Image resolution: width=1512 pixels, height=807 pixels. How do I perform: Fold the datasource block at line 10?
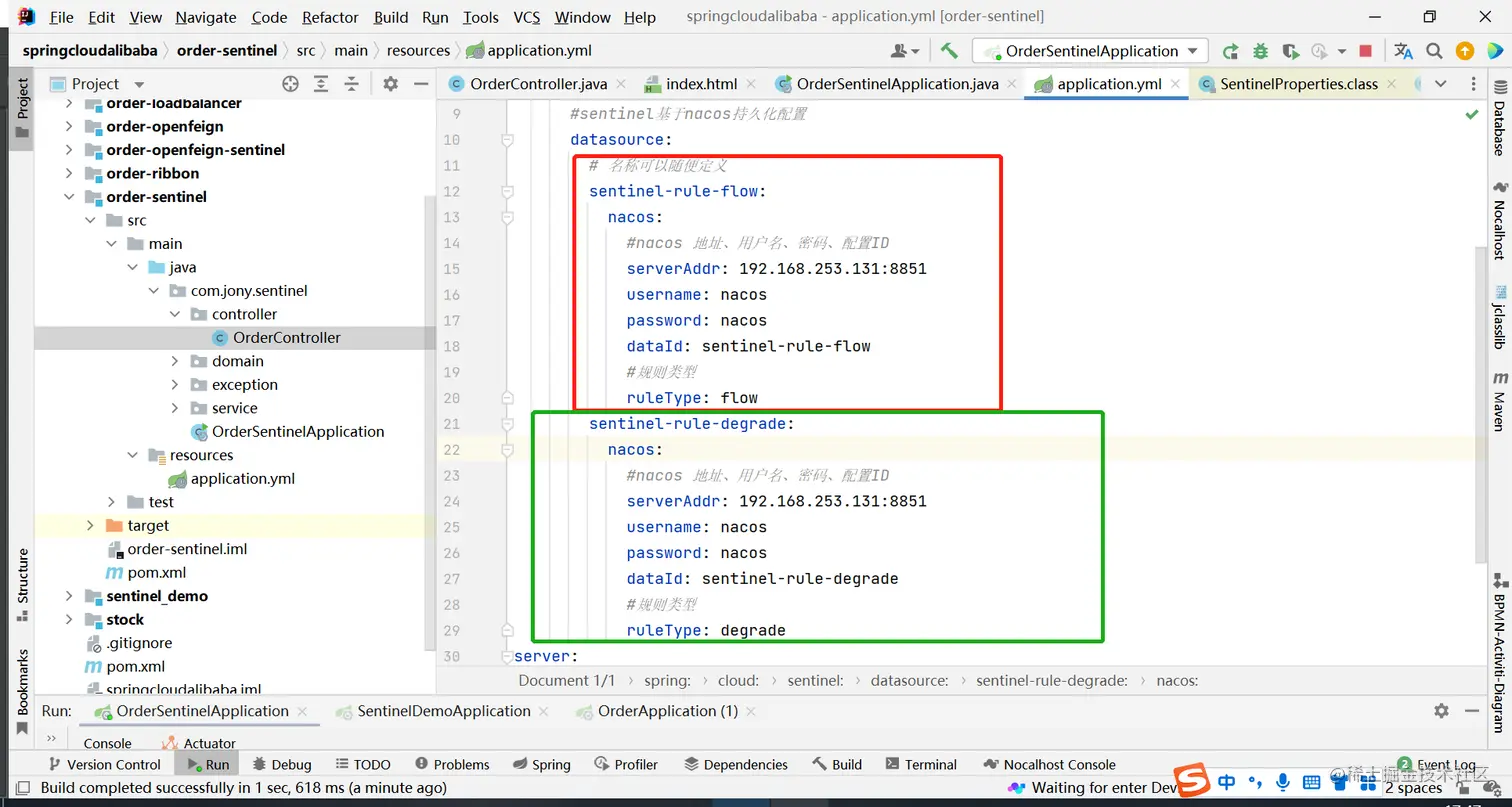click(507, 140)
